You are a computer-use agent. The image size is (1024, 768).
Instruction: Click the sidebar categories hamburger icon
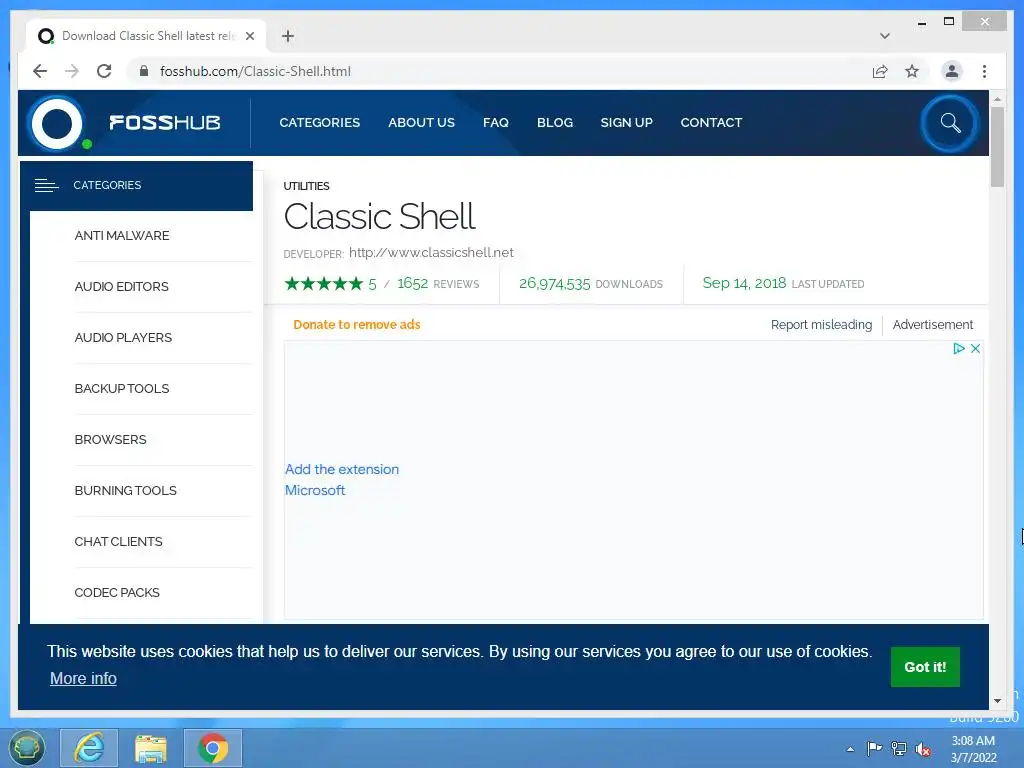[x=46, y=185]
